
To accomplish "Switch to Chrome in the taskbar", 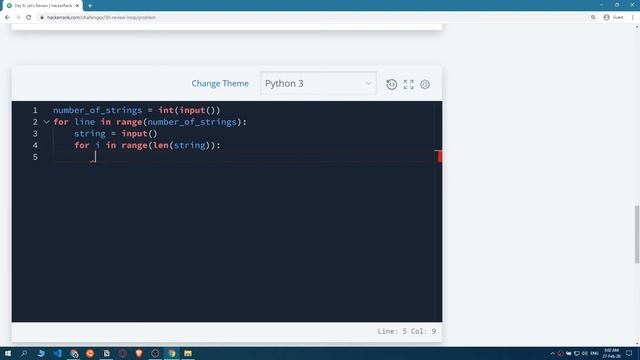I will 172,353.
